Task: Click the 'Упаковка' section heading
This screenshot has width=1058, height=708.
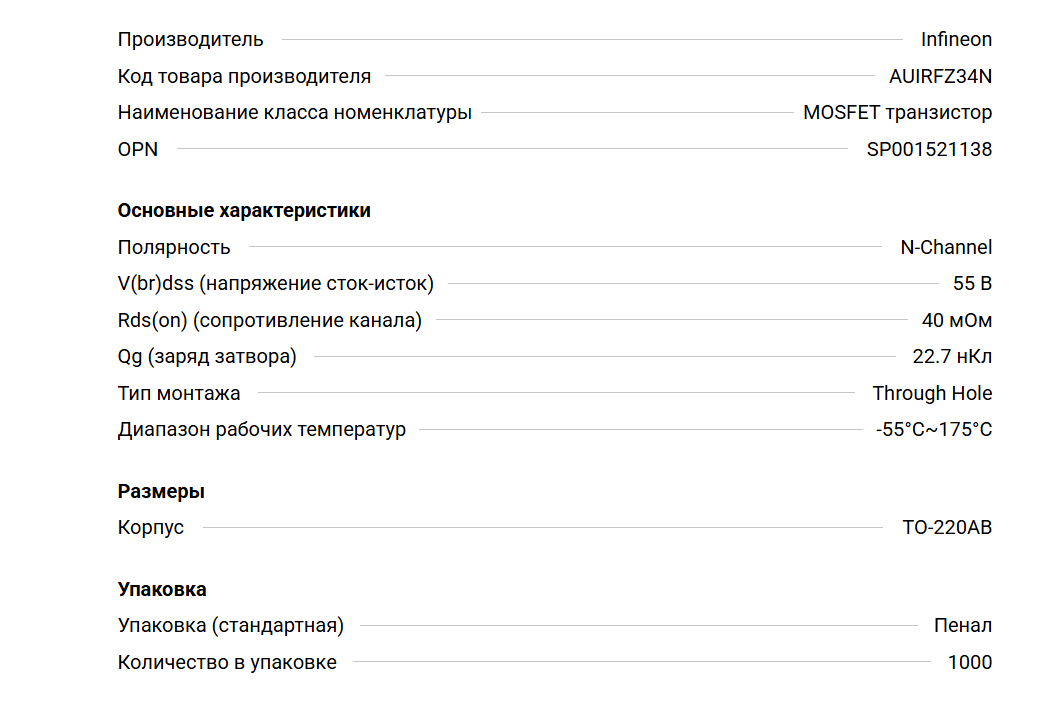Action: pos(162,590)
